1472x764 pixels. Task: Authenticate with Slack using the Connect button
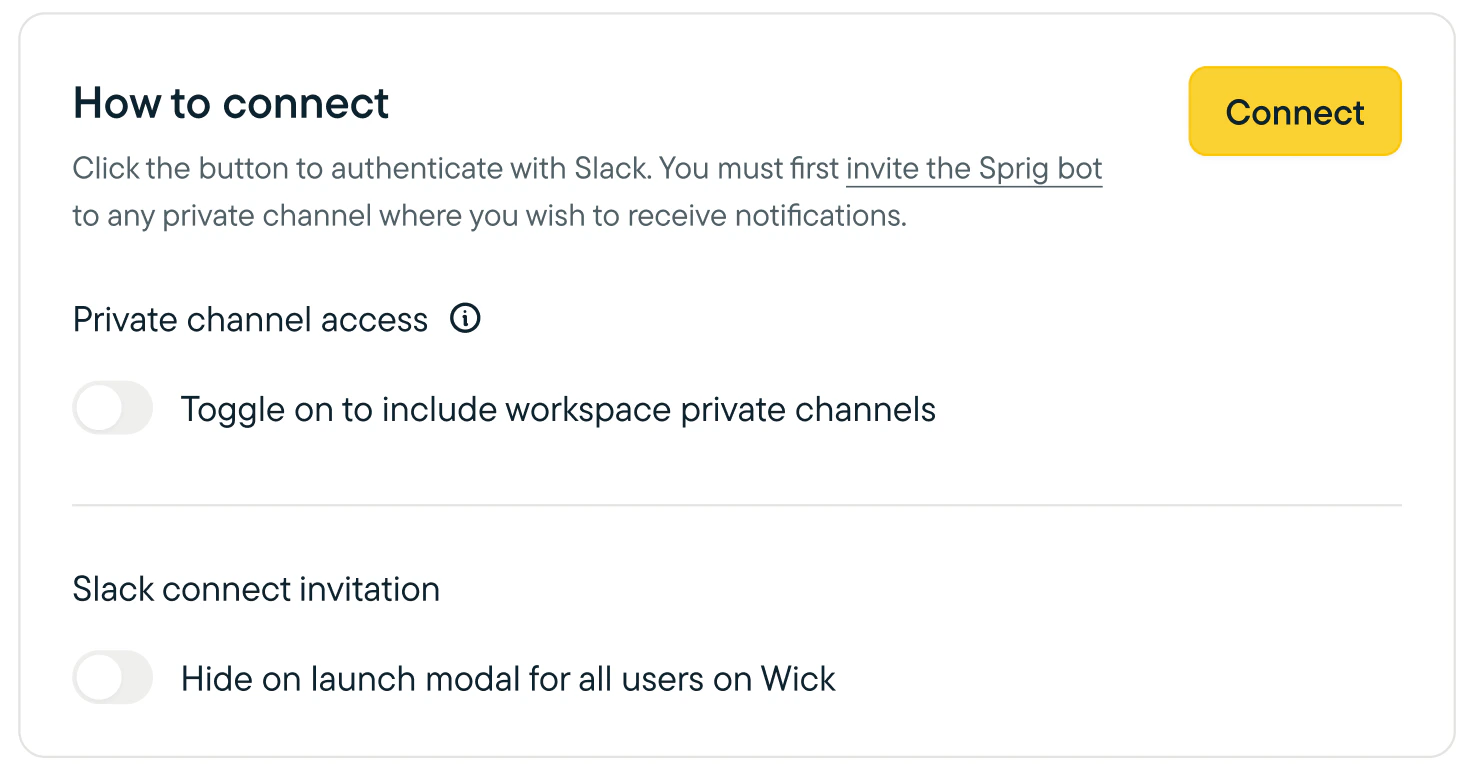tap(1295, 112)
